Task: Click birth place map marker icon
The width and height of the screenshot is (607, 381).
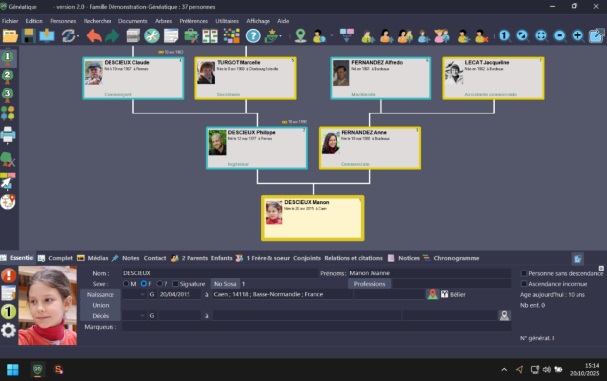Action: pyautogui.click(x=432, y=294)
